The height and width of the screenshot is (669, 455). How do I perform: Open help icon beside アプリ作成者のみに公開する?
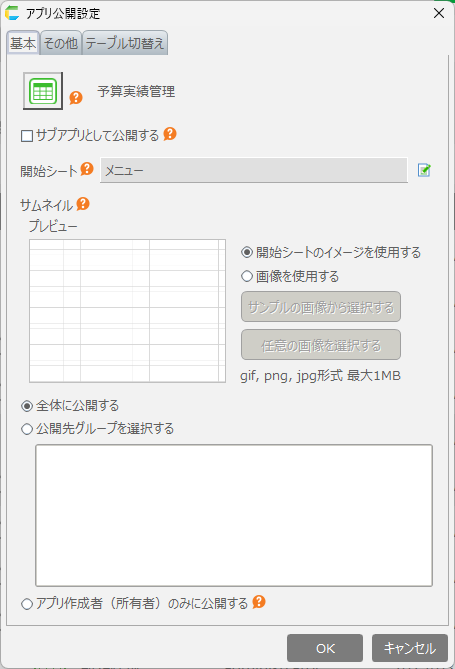(x=259, y=602)
